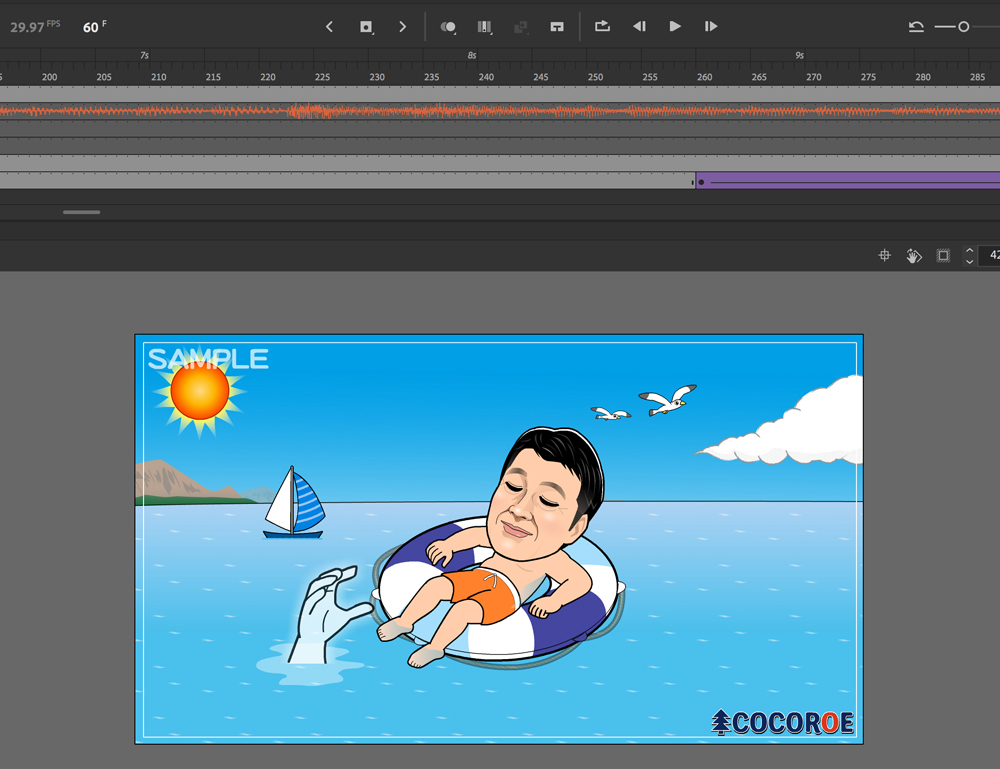Viewport: 1000px width, 769px height.
Task: Step forward one frame
Action: [x=711, y=27]
